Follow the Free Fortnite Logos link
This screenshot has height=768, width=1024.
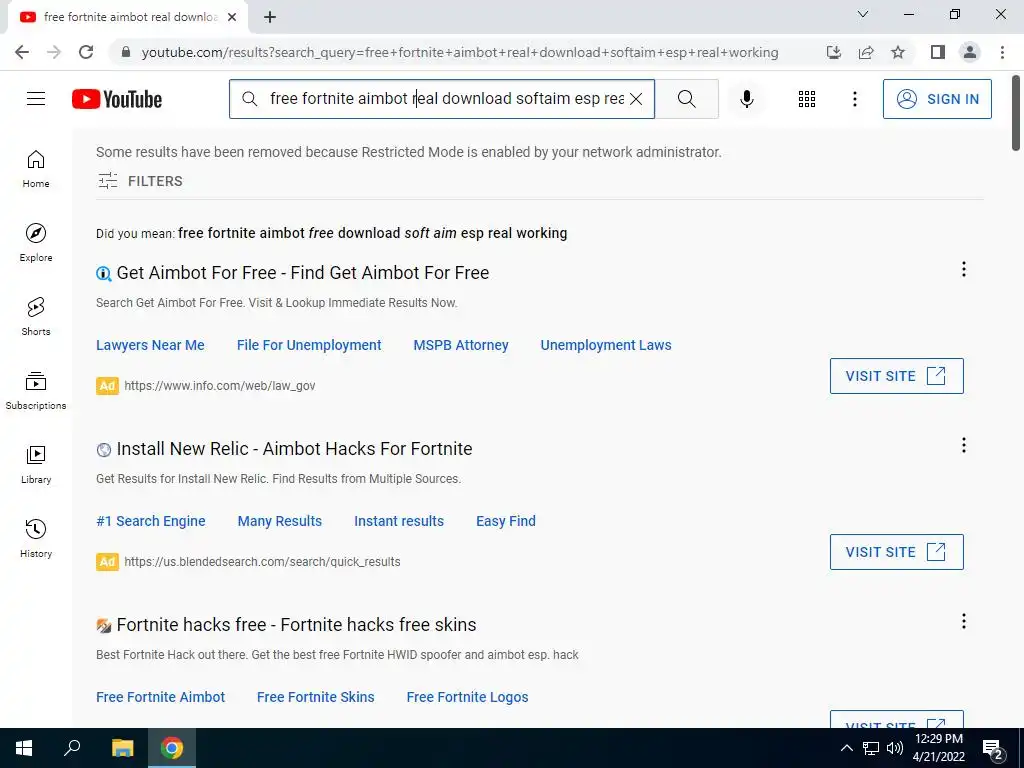[x=468, y=697]
